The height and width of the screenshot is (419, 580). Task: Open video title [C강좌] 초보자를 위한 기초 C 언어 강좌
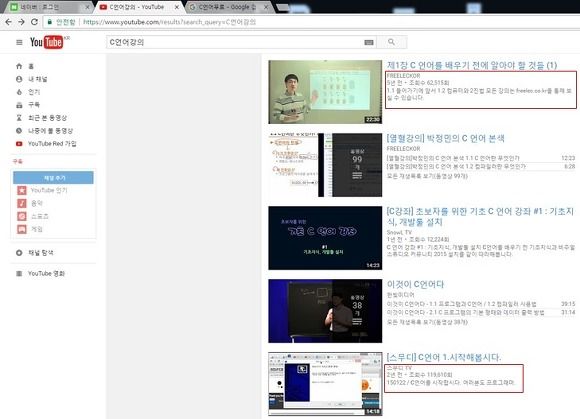tap(480, 217)
